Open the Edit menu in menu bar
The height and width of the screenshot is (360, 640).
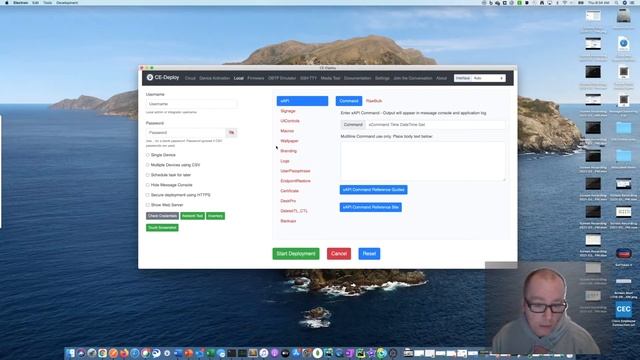[x=36, y=2]
